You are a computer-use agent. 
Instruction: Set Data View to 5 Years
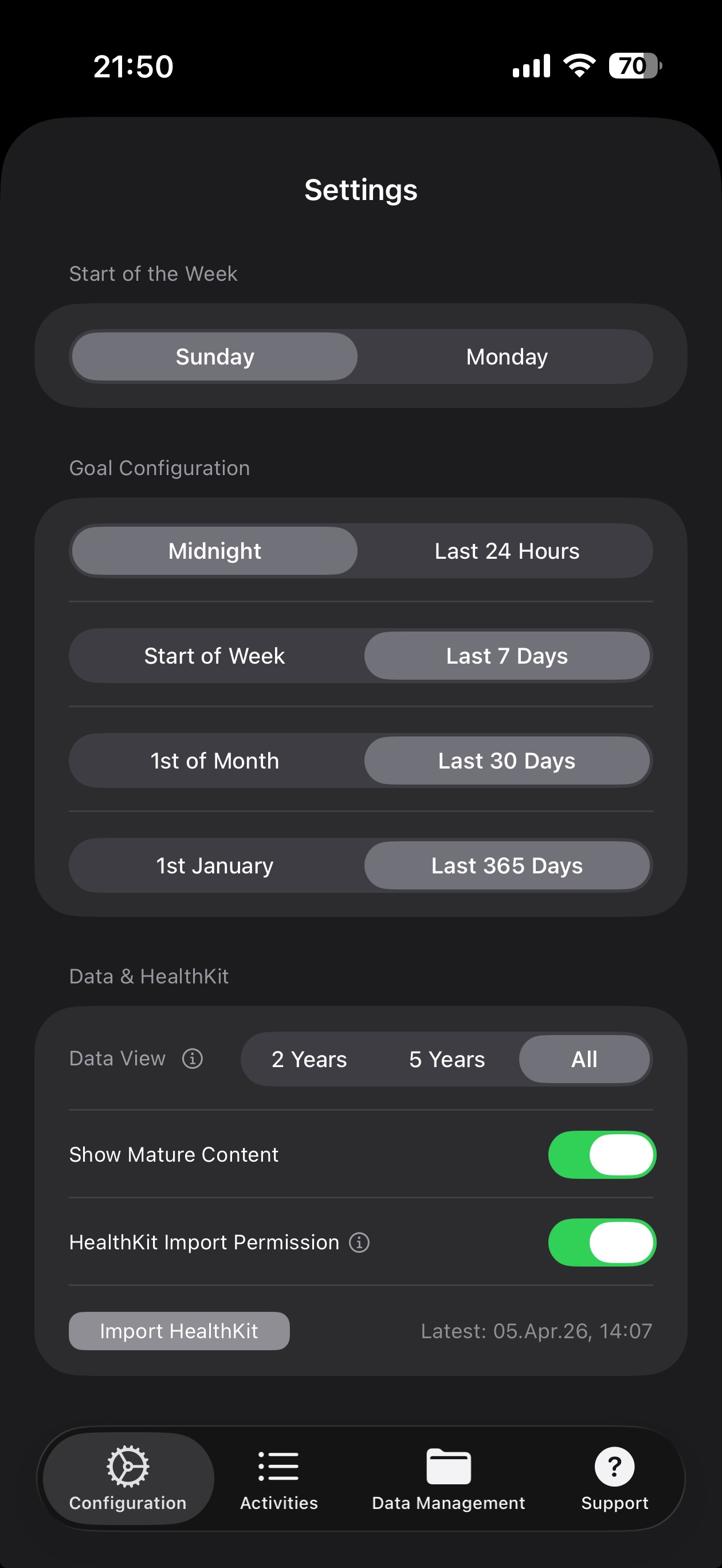pos(447,1059)
